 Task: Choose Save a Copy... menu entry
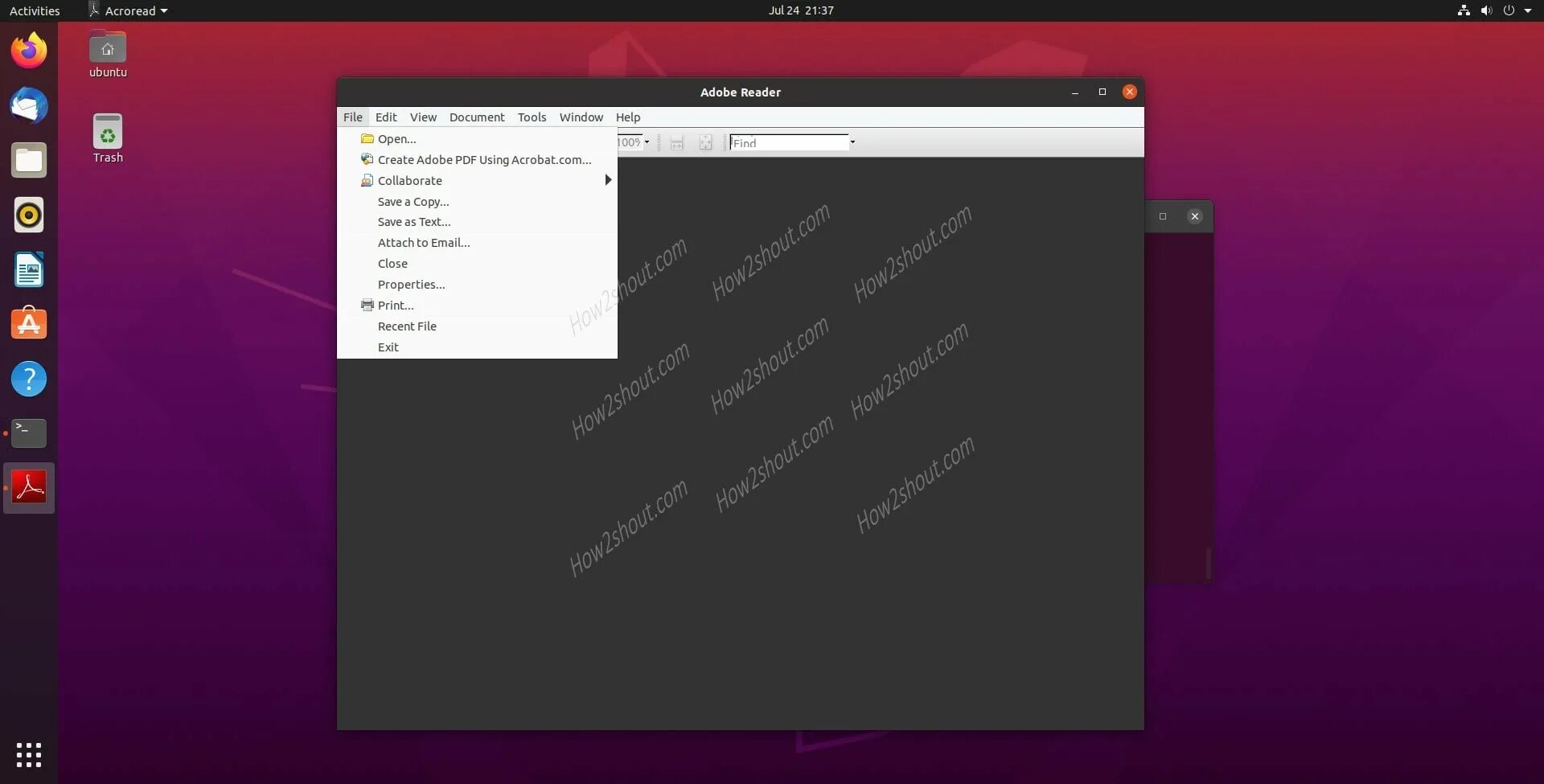coord(477,202)
